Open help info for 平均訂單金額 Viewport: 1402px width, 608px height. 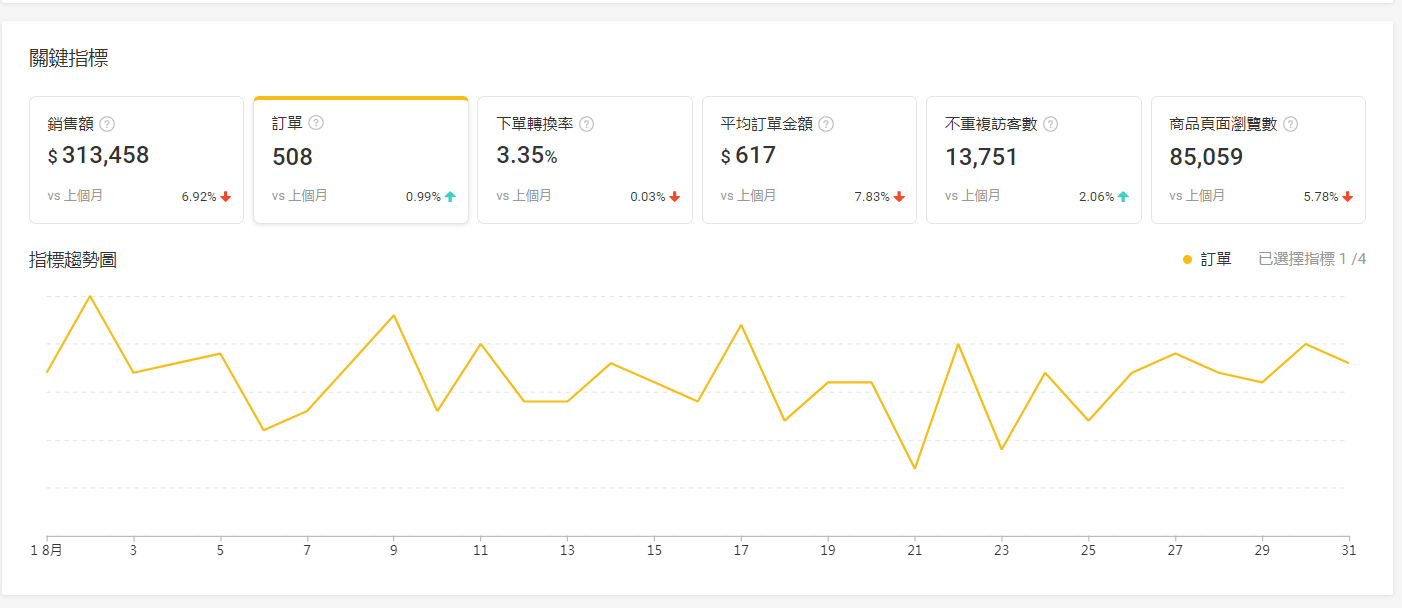825,124
